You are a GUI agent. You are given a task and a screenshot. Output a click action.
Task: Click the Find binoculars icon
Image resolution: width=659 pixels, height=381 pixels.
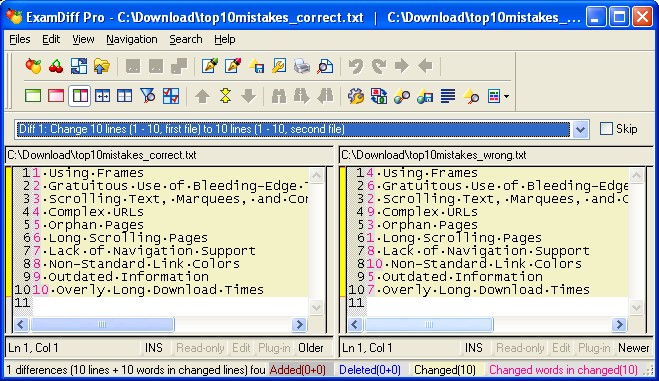(x=279, y=96)
